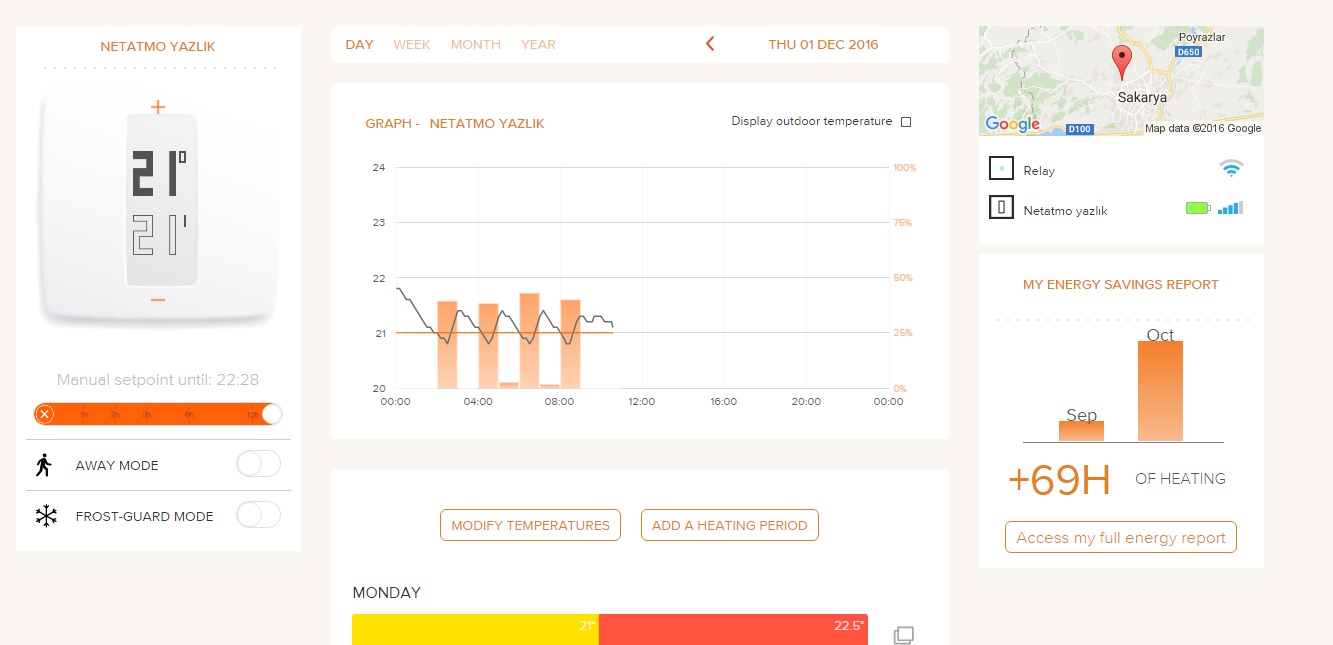Image resolution: width=1333 pixels, height=645 pixels.
Task: Click the Relay device icon
Action: click(x=1001, y=168)
